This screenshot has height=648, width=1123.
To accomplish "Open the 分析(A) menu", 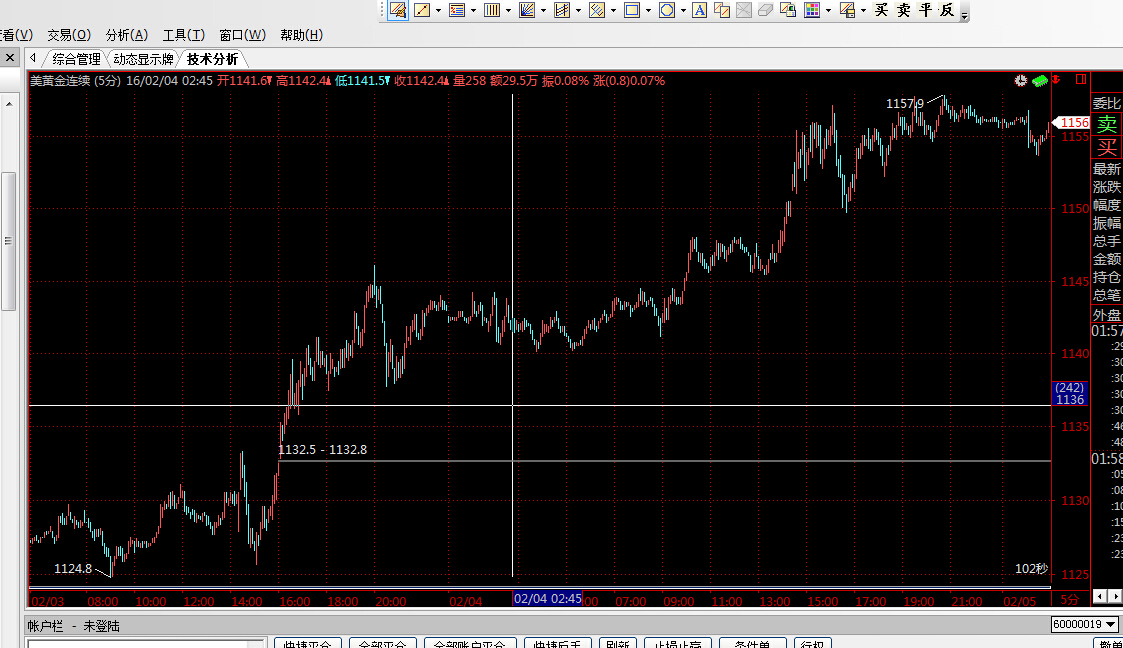I will [126, 35].
